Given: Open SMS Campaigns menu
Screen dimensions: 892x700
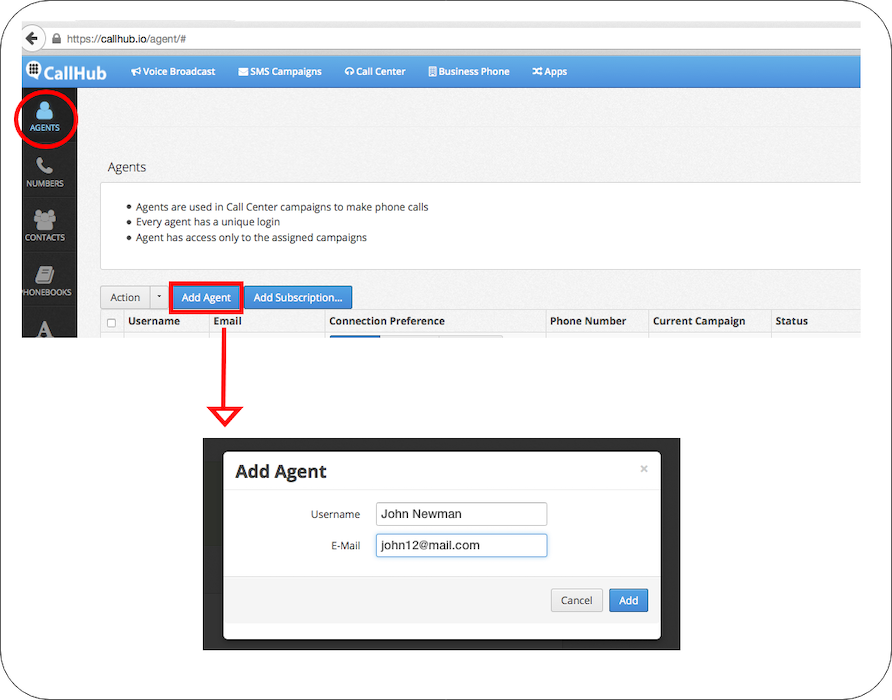Looking at the screenshot, I should click(280, 72).
